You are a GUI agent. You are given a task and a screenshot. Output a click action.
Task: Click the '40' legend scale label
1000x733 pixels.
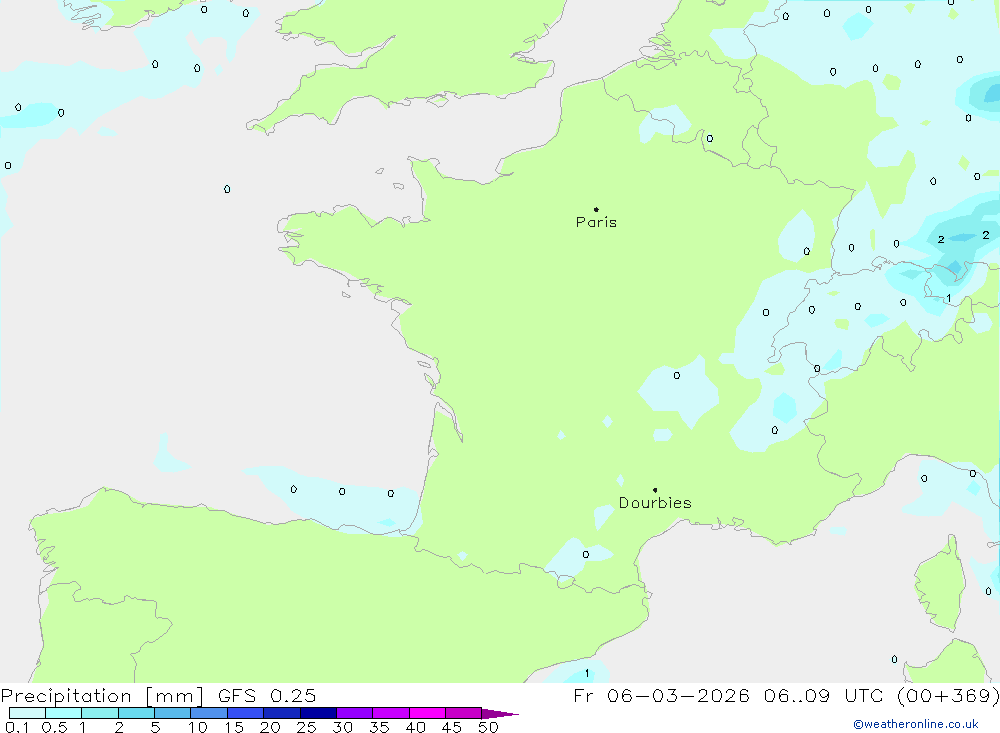pyautogui.click(x=416, y=727)
